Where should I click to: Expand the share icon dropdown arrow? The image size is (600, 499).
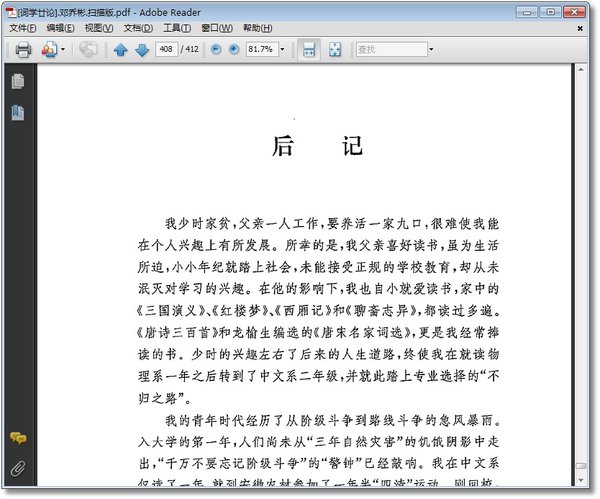[63, 49]
